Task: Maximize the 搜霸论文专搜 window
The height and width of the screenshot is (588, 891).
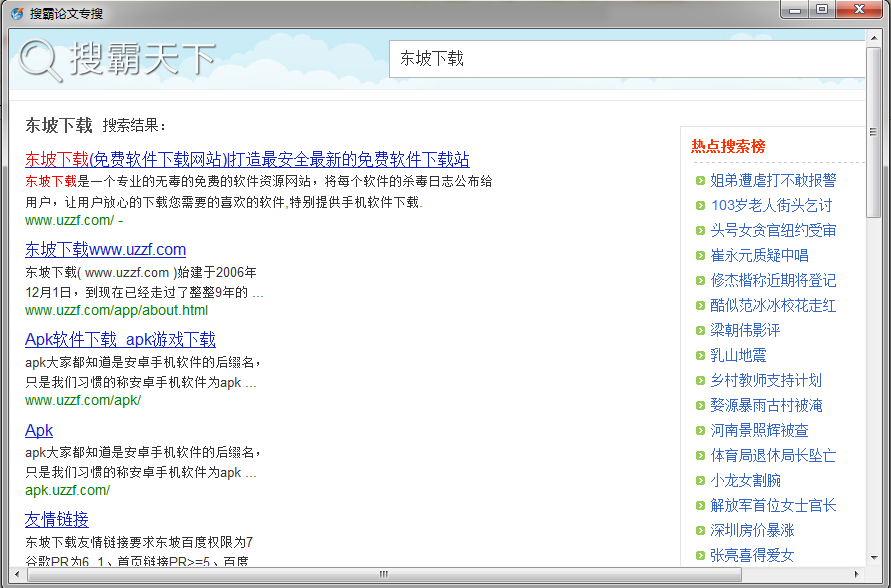Action: coord(822,10)
